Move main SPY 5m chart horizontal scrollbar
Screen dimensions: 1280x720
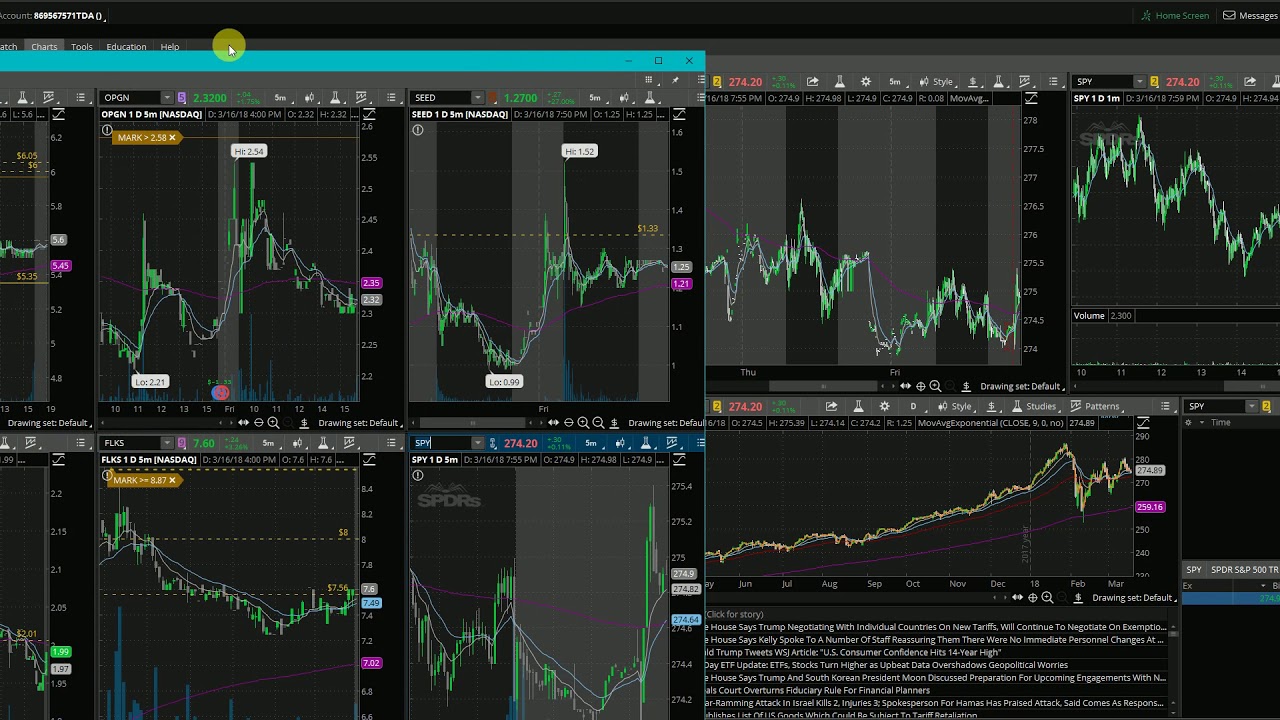(821, 386)
